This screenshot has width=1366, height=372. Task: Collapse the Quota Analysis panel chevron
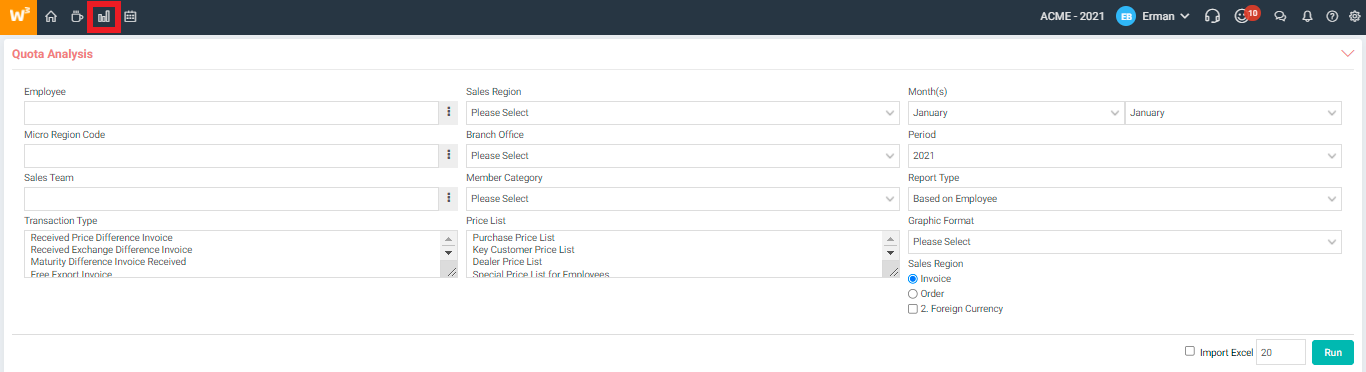(x=1347, y=54)
